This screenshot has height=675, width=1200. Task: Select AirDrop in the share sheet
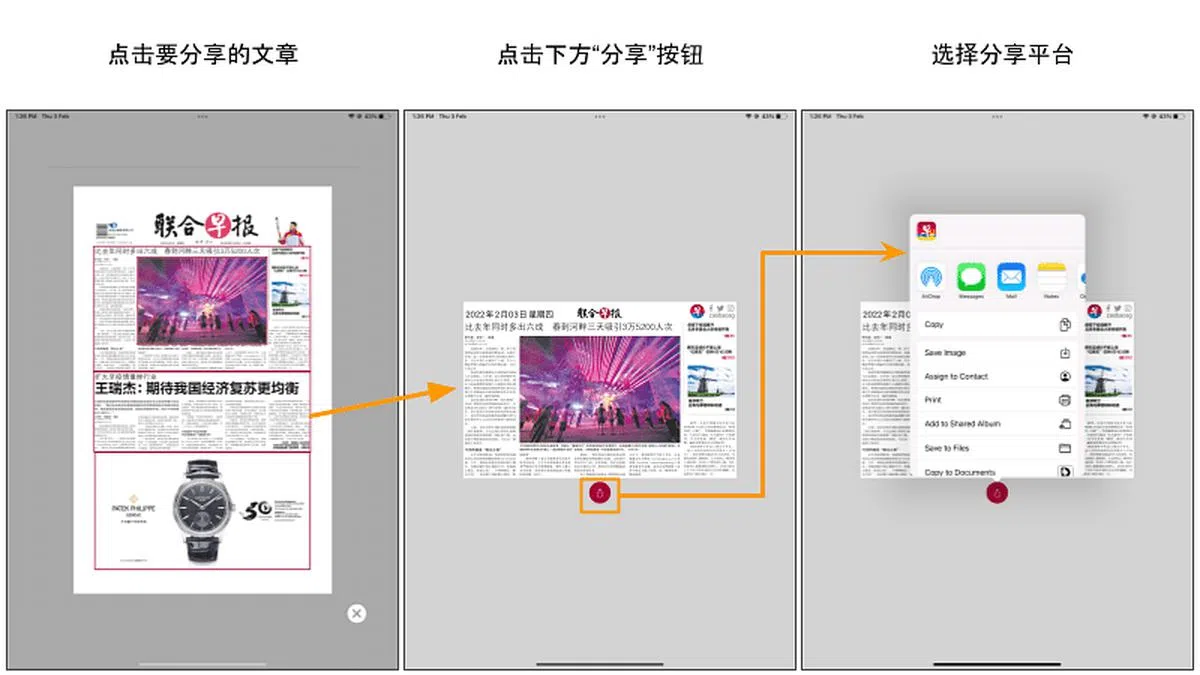(x=932, y=277)
